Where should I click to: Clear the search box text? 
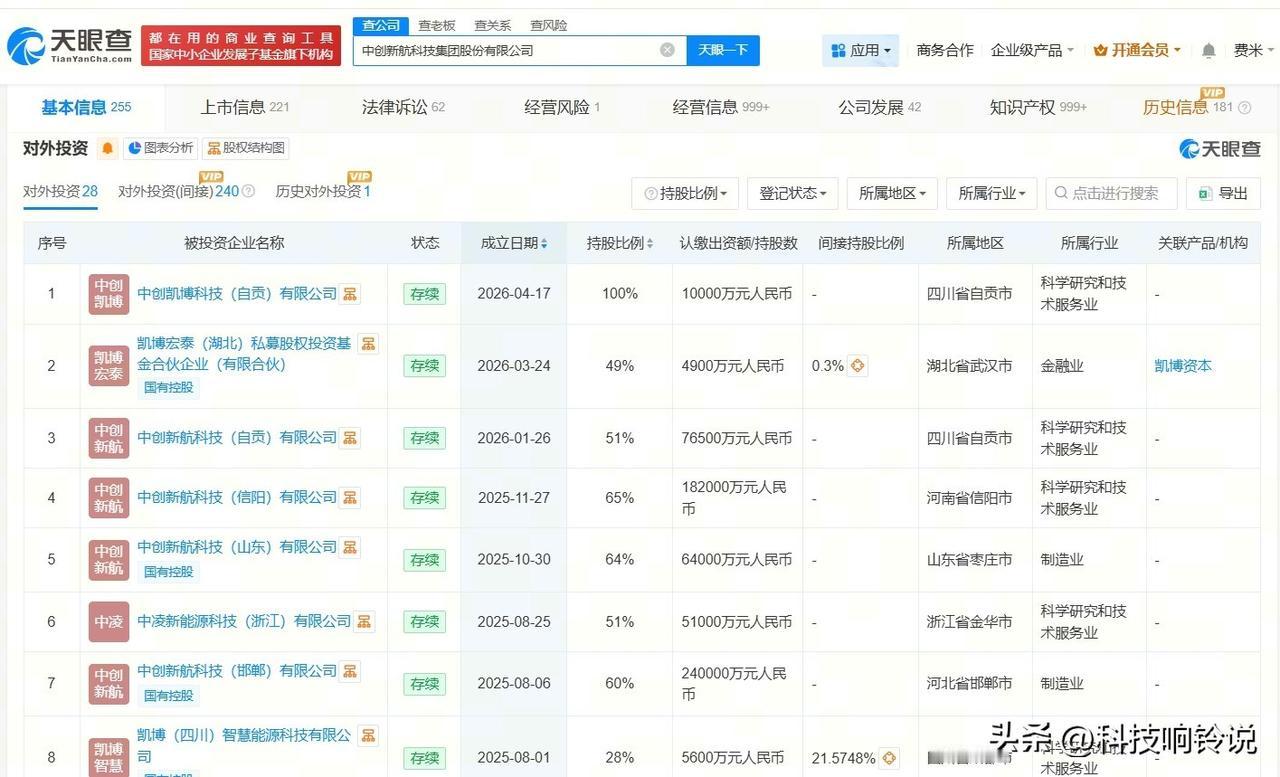[x=667, y=50]
